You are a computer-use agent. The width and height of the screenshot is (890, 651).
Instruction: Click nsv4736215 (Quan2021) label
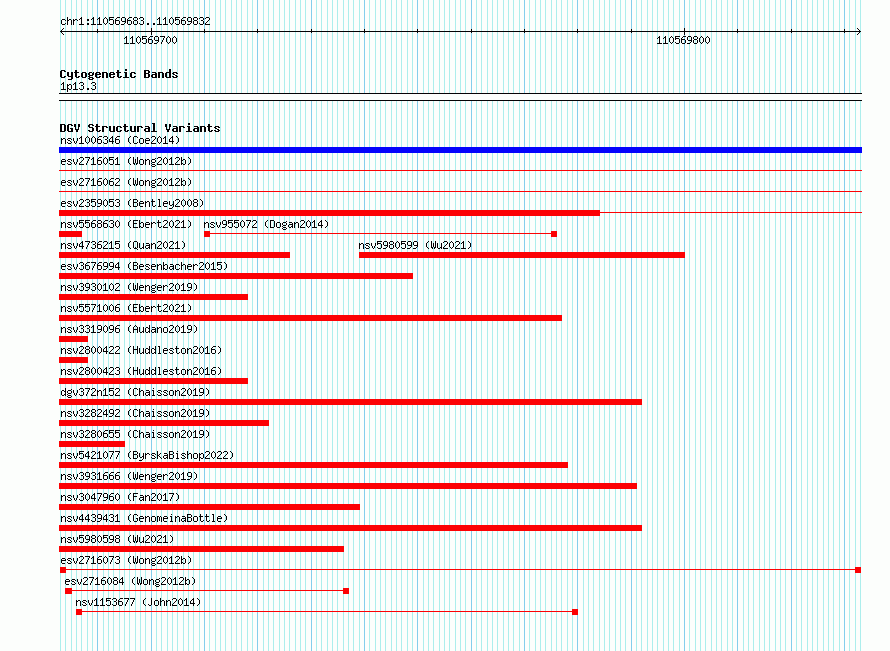tap(123, 245)
